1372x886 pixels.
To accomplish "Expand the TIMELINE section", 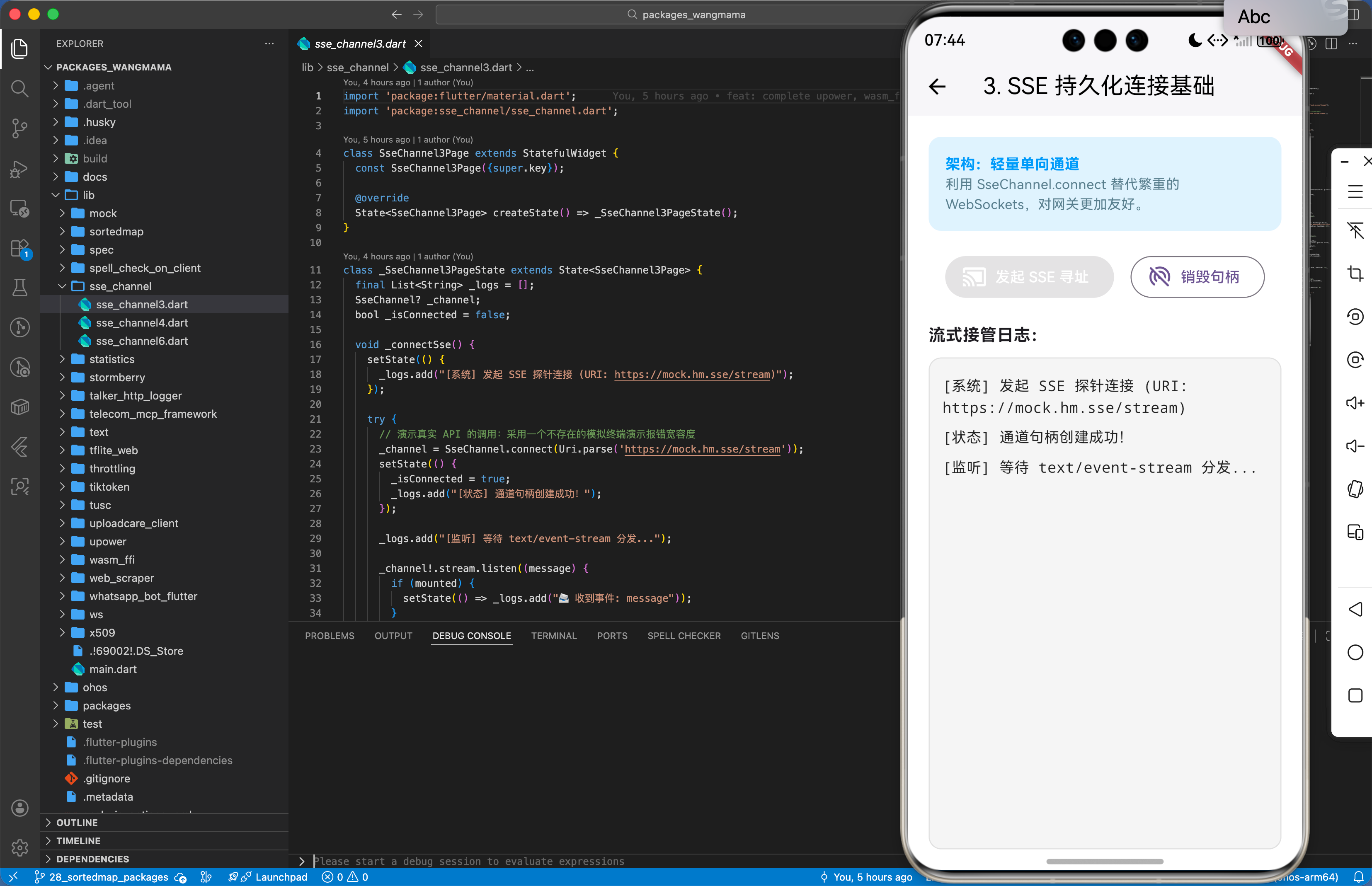I will pyautogui.click(x=78, y=840).
